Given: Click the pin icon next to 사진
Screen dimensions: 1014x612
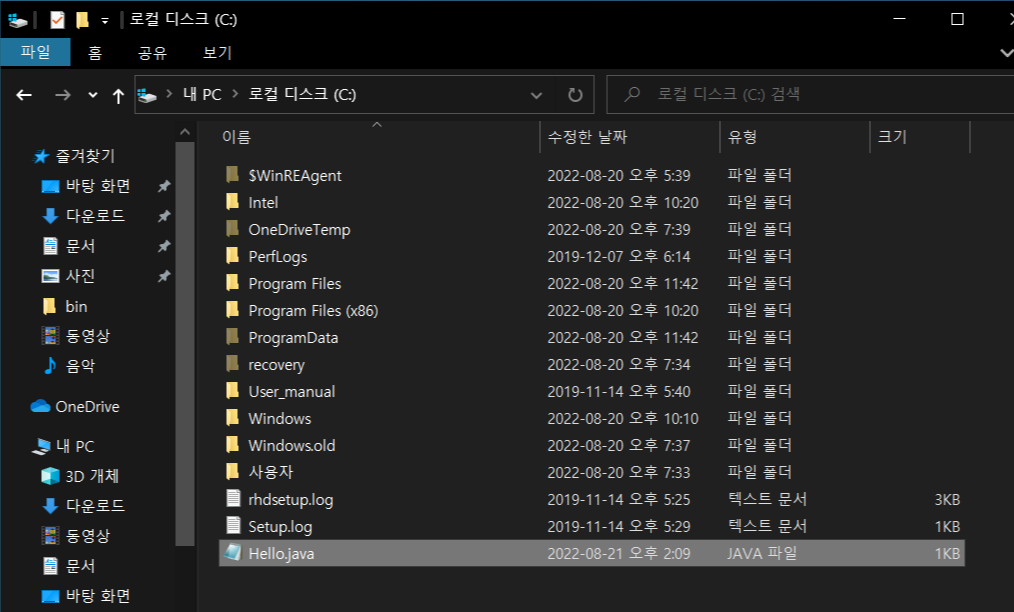Looking at the screenshot, I should [x=164, y=276].
